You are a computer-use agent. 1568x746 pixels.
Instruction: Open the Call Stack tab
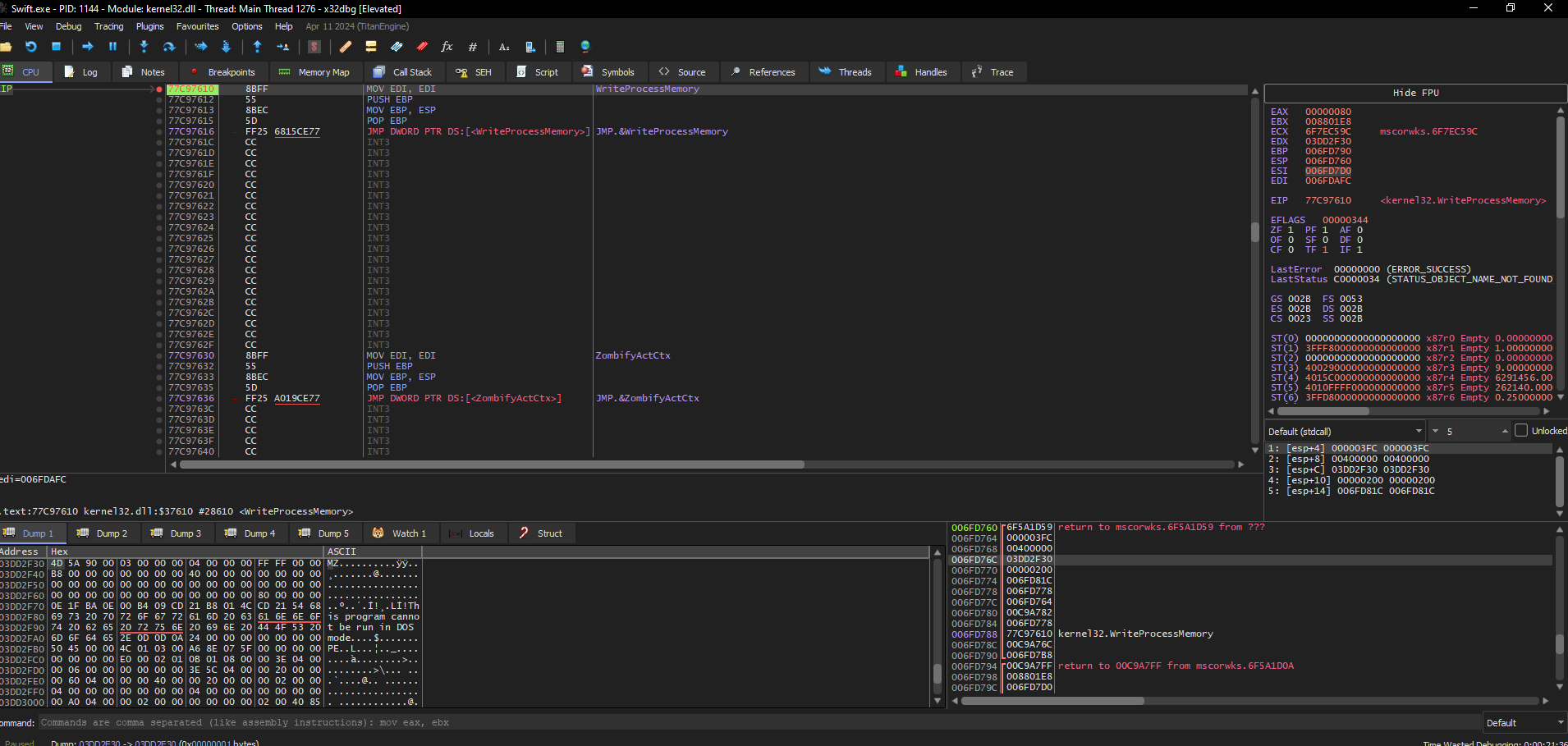click(x=402, y=72)
